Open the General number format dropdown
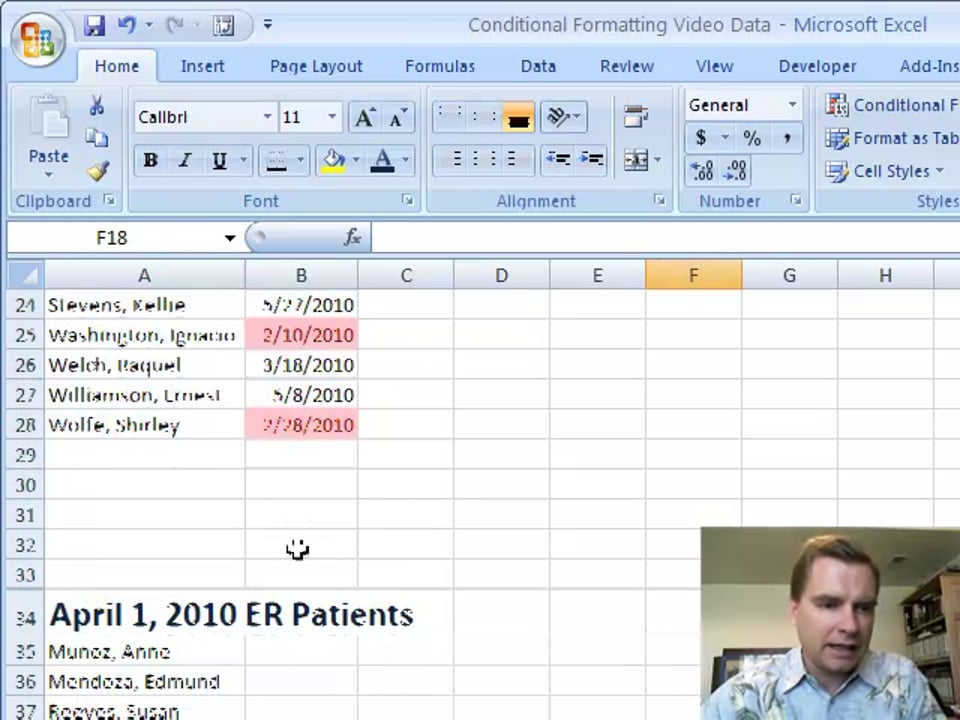The width and height of the screenshot is (960, 720). pyautogui.click(x=792, y=105)
